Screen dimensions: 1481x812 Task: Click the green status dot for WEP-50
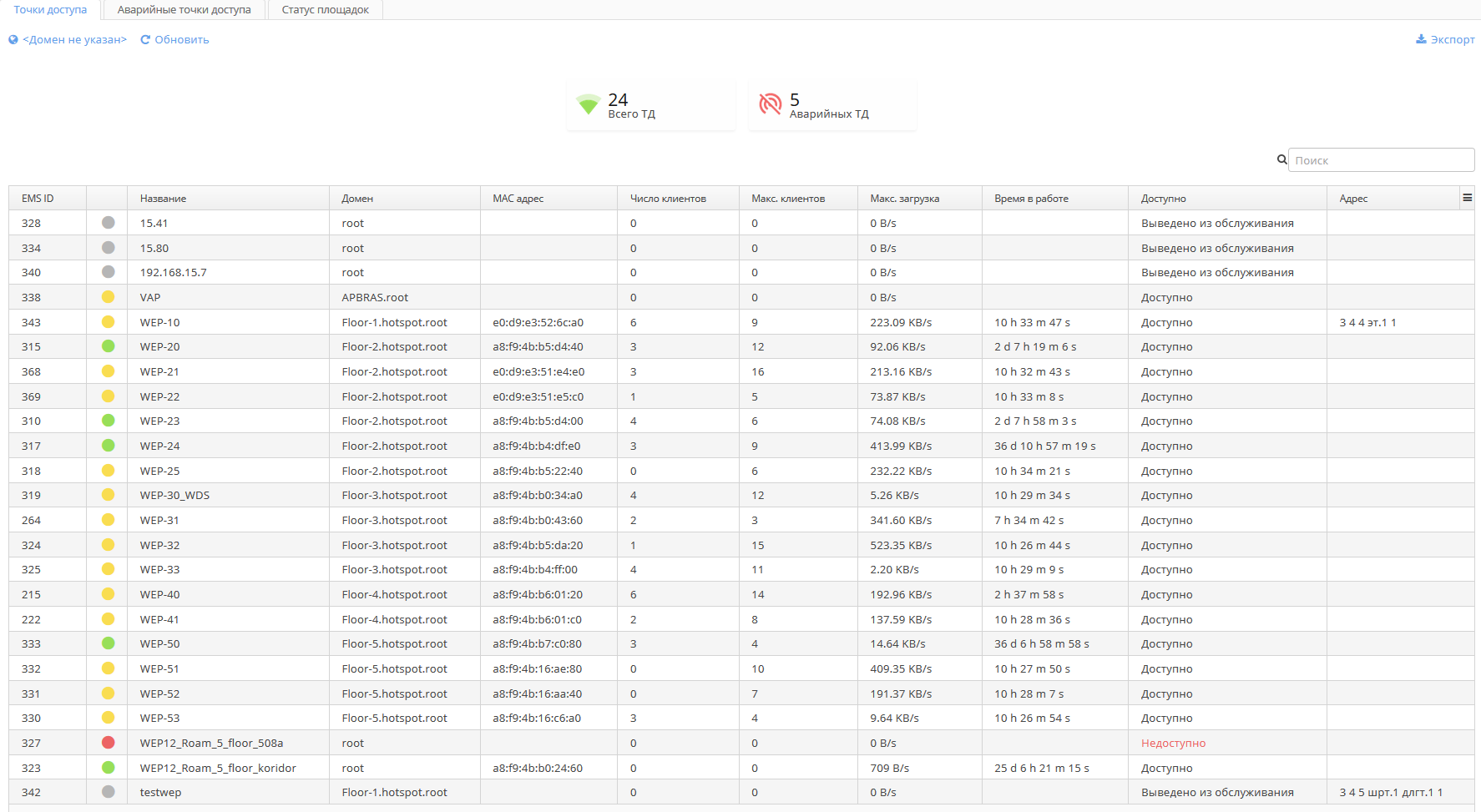pyautogui.click(x=108, y=643)
